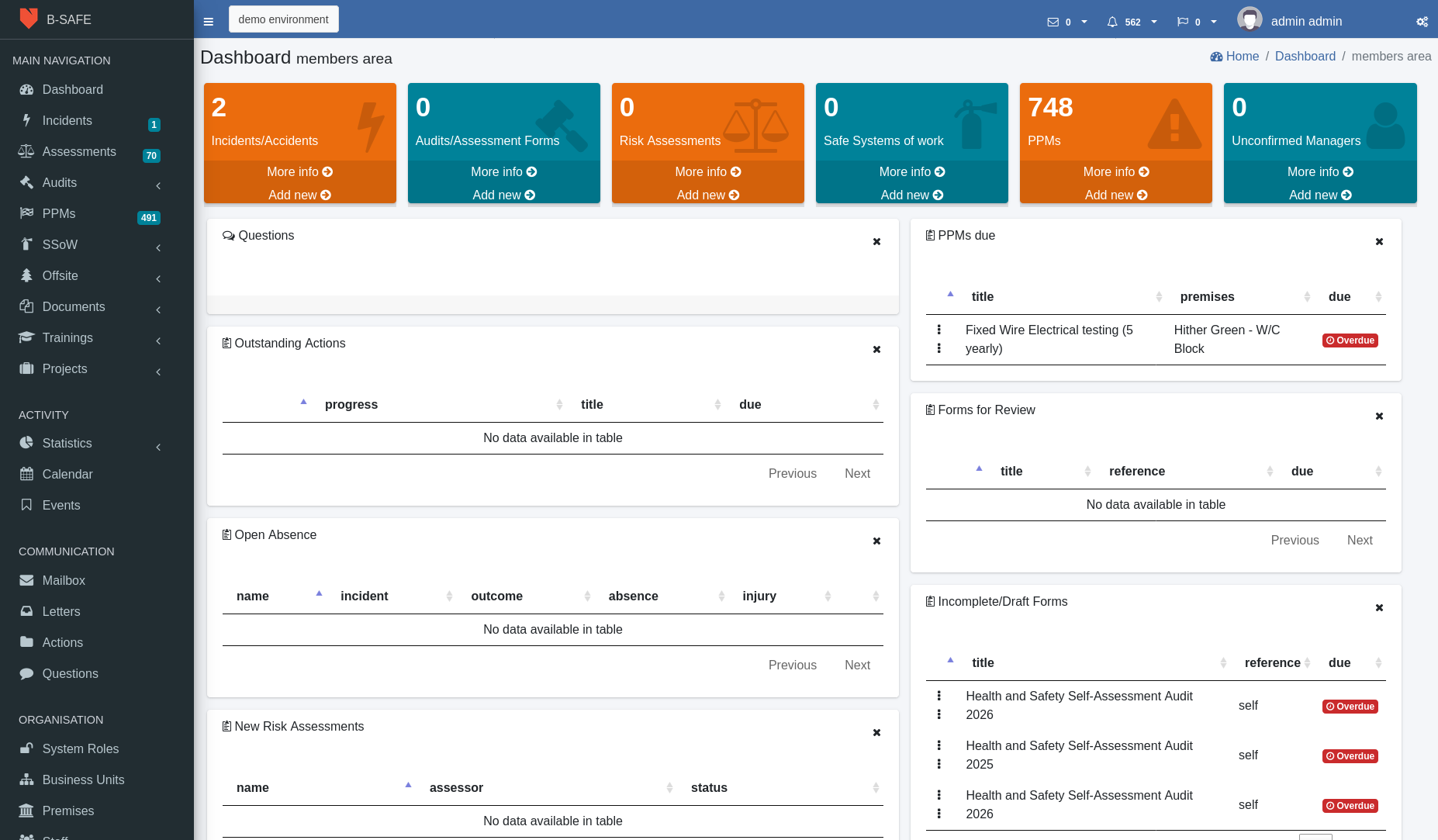Click the Premises building icon
Screen dimensions: 1438x840
26,811
